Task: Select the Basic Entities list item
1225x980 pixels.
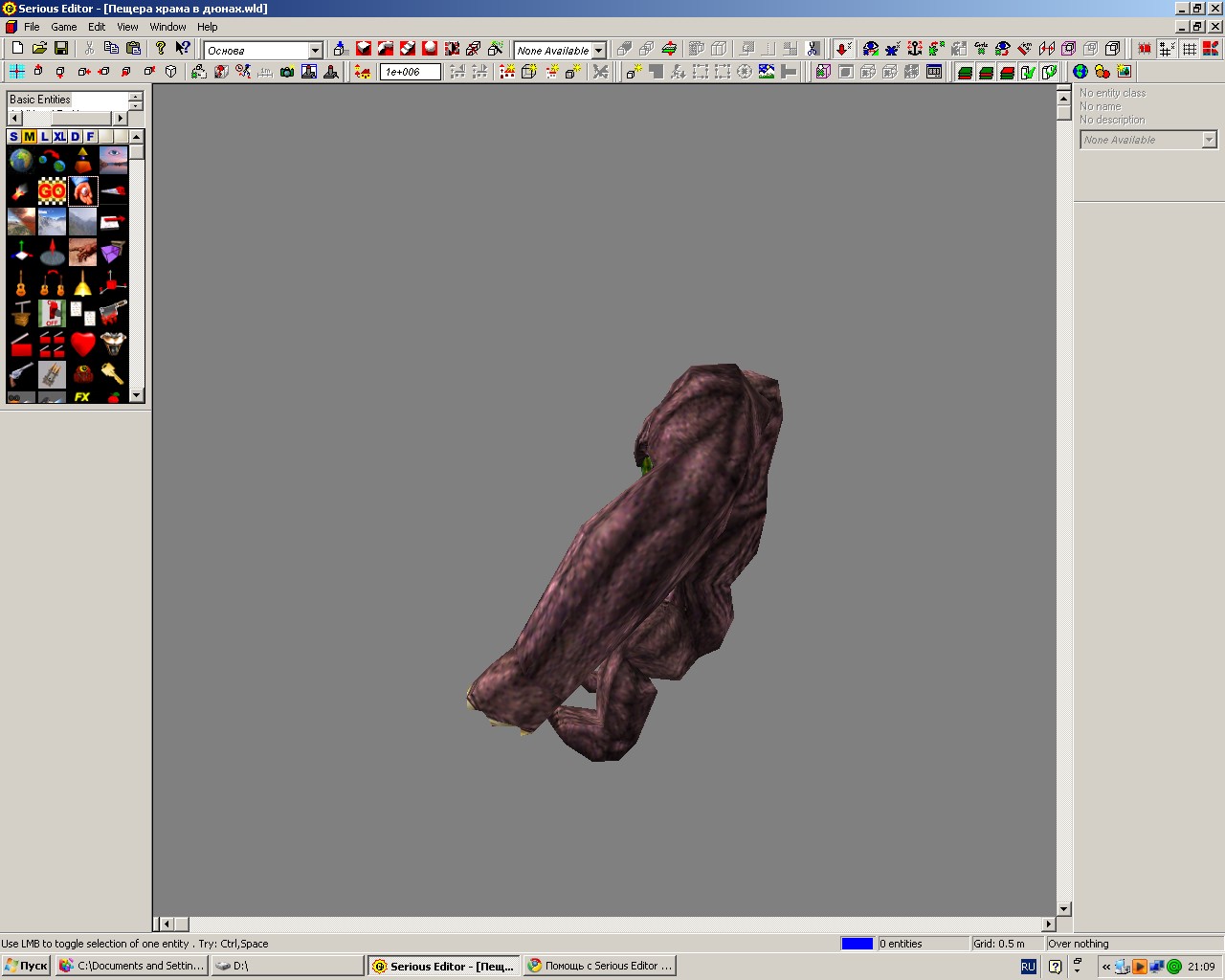Action: pos(40,100)
